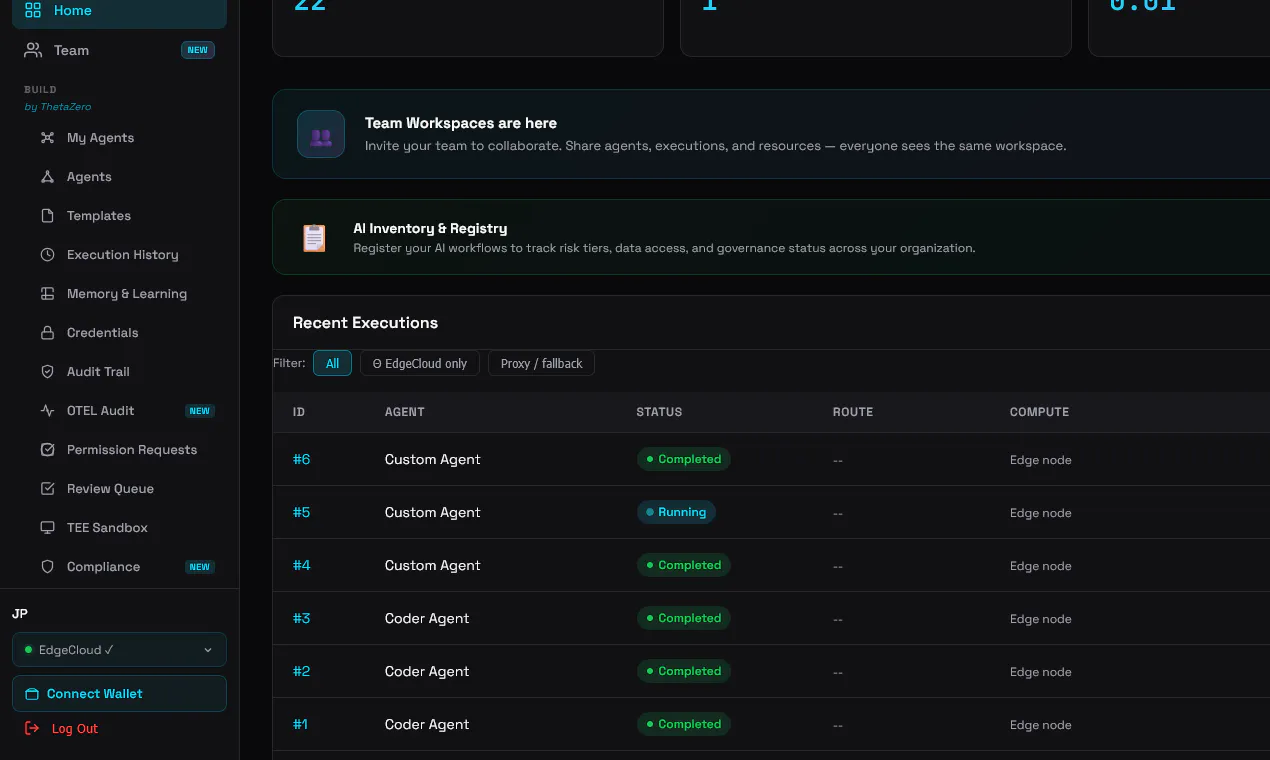Click the TEE Sandbox monitor icon
The height and width of the screenshot is (760, 1270).
coord(47,528)
